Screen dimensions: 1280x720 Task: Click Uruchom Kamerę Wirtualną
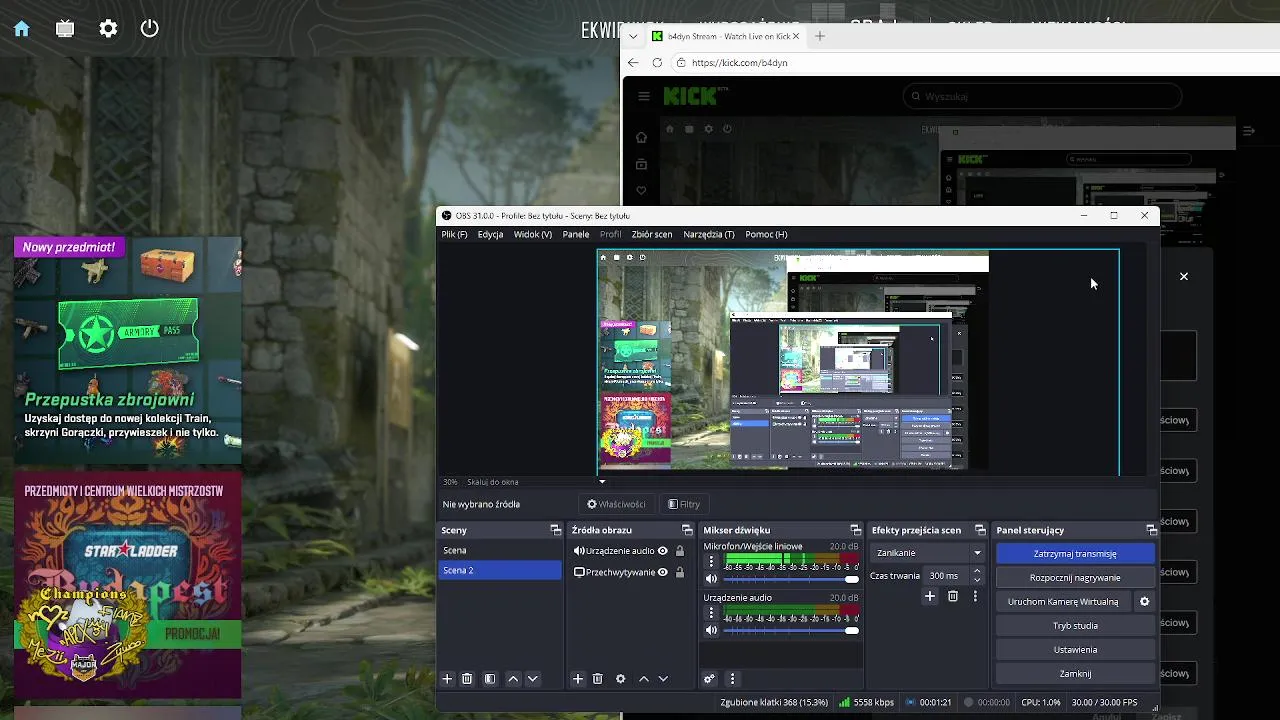coord(1063,601)
